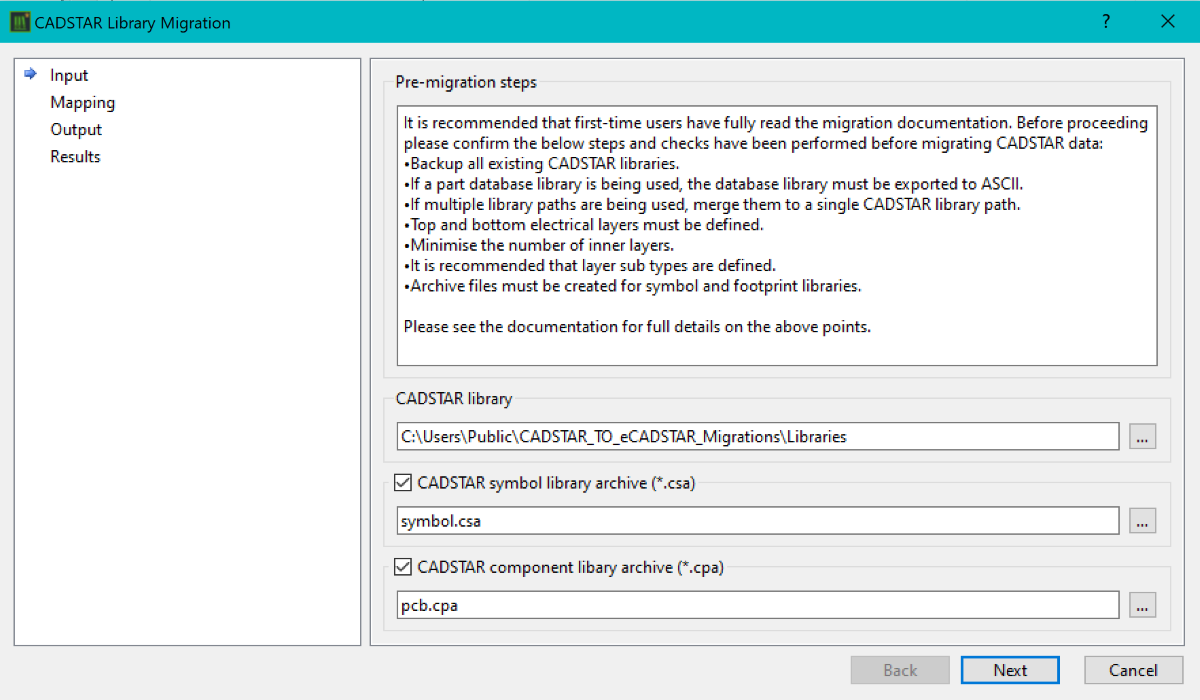Click the disabled Back button
Viewport: 1200px width, 700px height.
(900, 670)
